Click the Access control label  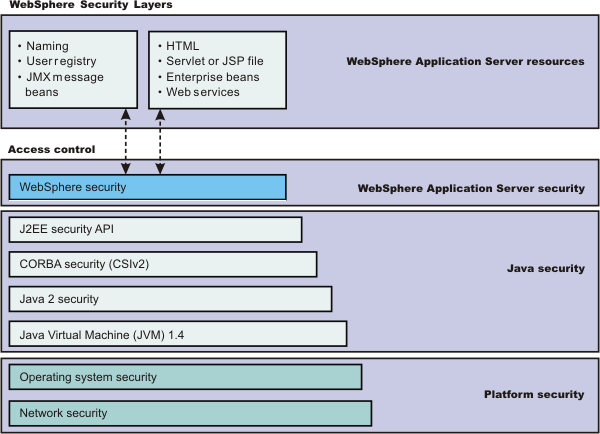[51, 149]
